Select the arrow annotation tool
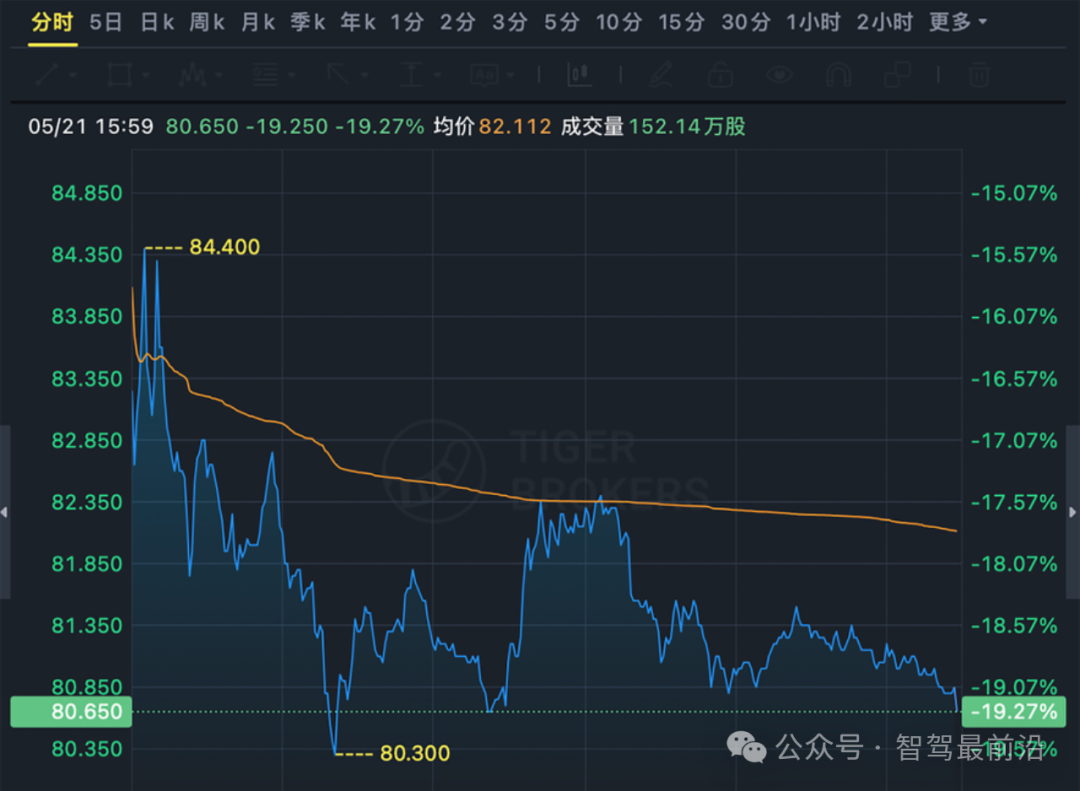1080x791 pixels. (340, 75)
